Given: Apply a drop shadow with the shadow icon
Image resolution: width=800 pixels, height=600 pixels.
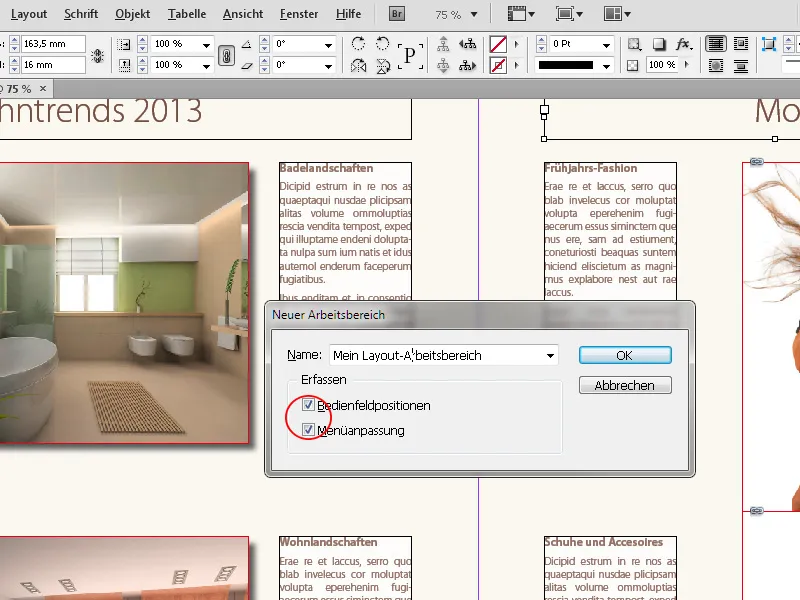Looking at the screenshot, I should 659,44.
